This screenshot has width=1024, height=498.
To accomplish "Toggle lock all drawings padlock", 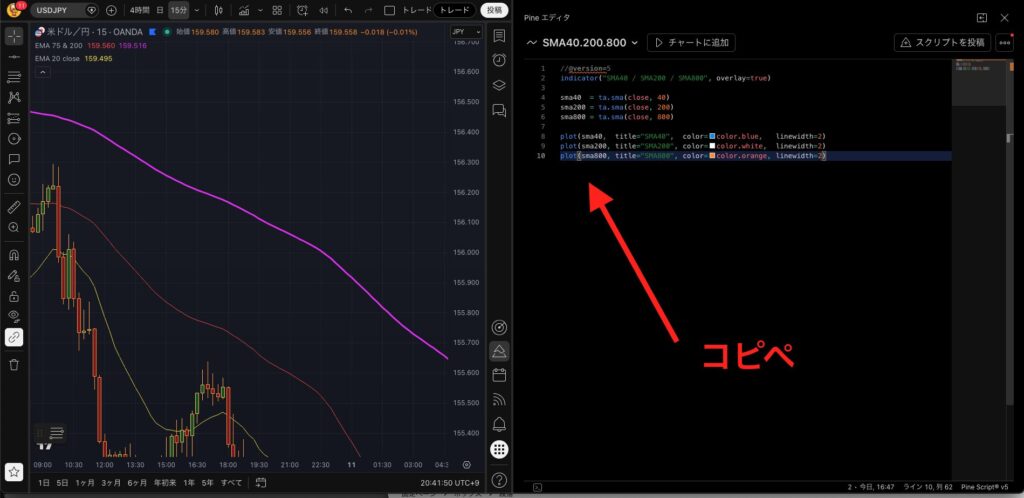I will pyautogui.click(x=14, y=297).
